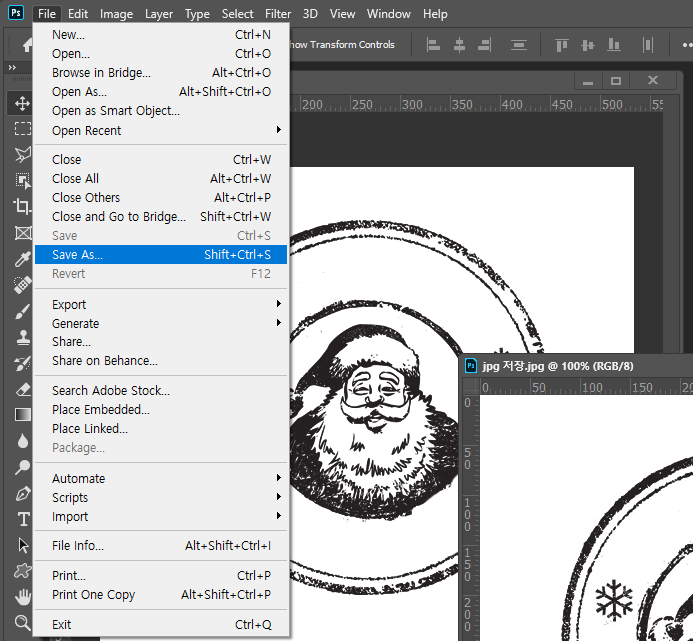Image resolution: width=693 pixels, height=641 pixels.
Task: Expand the Export submenu
Action: pos(161,304)
